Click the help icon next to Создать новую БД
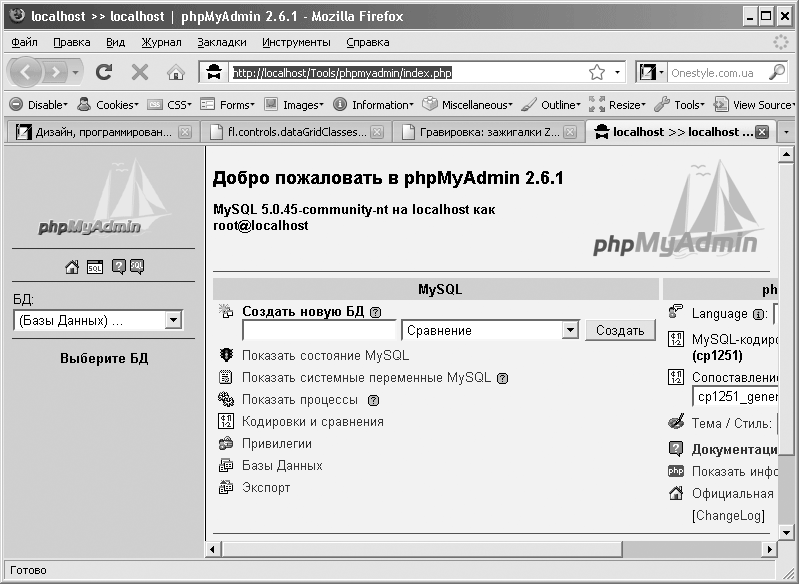 point(376,312)
